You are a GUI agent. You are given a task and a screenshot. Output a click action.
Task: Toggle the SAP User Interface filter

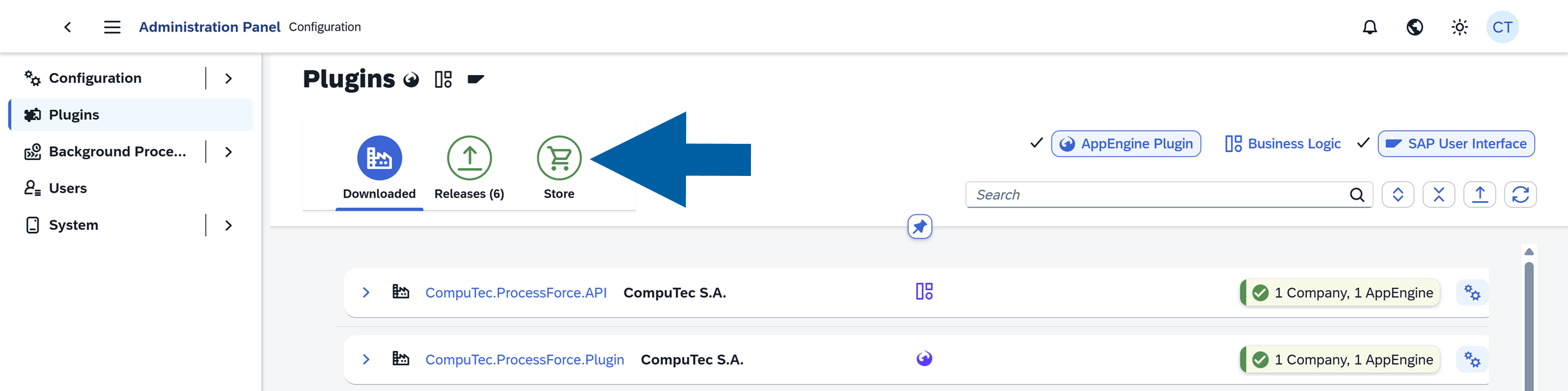point(1456,144)
